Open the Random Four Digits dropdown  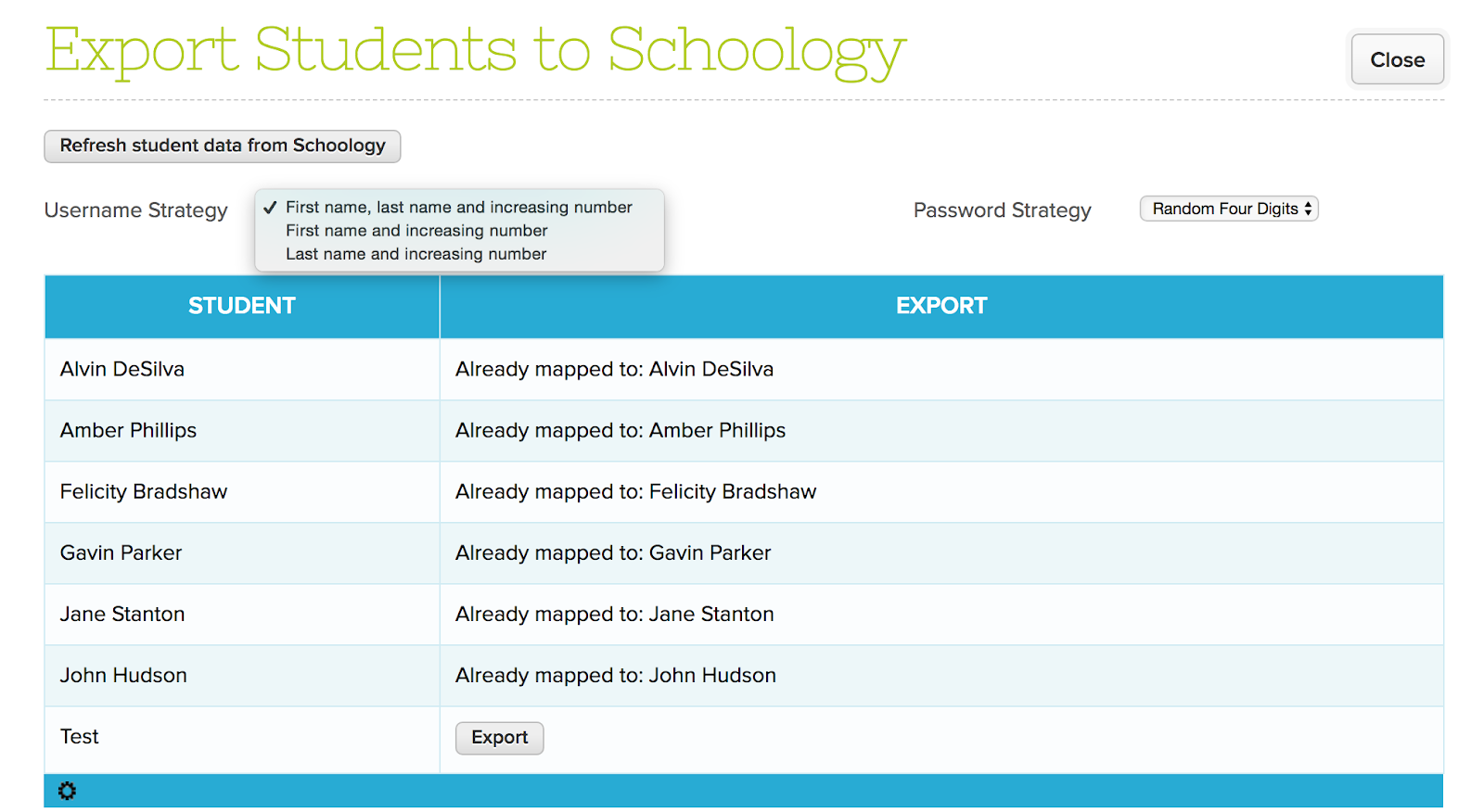1228,209
